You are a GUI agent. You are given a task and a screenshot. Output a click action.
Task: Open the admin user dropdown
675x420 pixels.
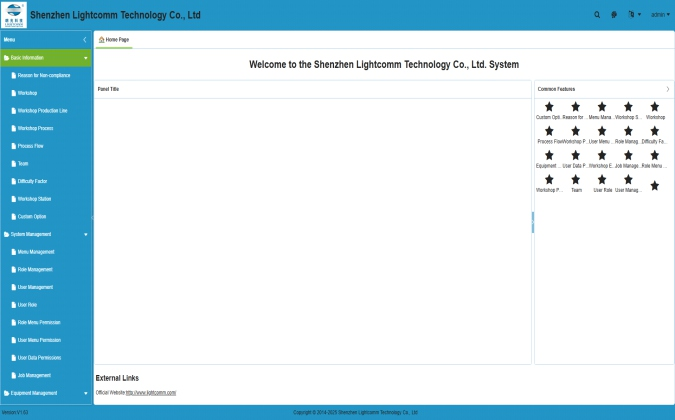pyautogui.click(x=660, y=15)
